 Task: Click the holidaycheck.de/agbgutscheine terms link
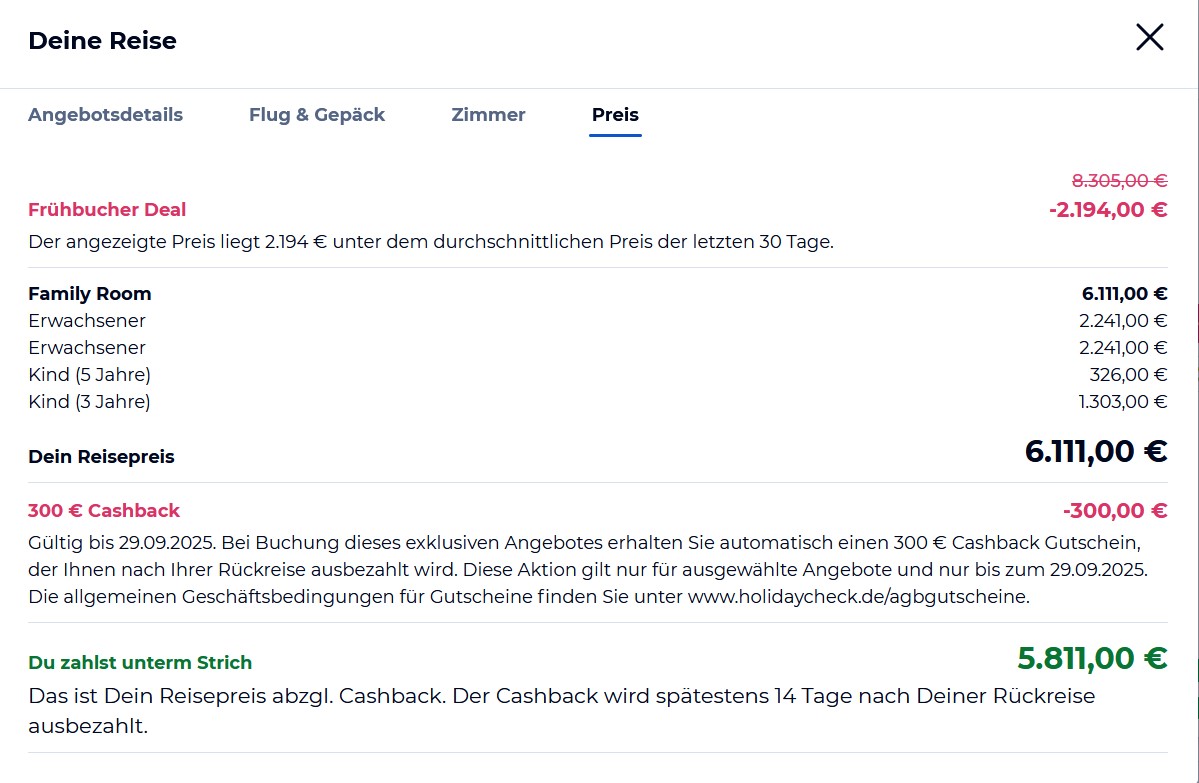pos(857,597)
